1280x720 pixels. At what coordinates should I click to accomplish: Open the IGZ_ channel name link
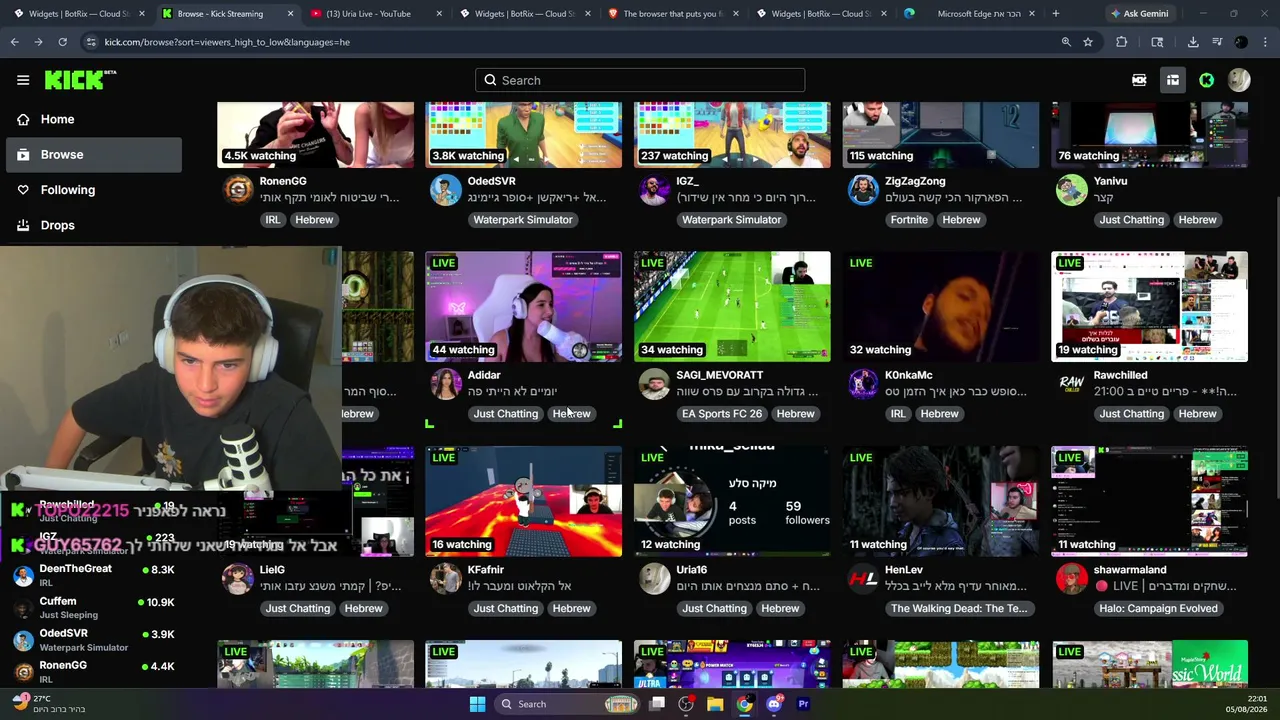[687, 181]
